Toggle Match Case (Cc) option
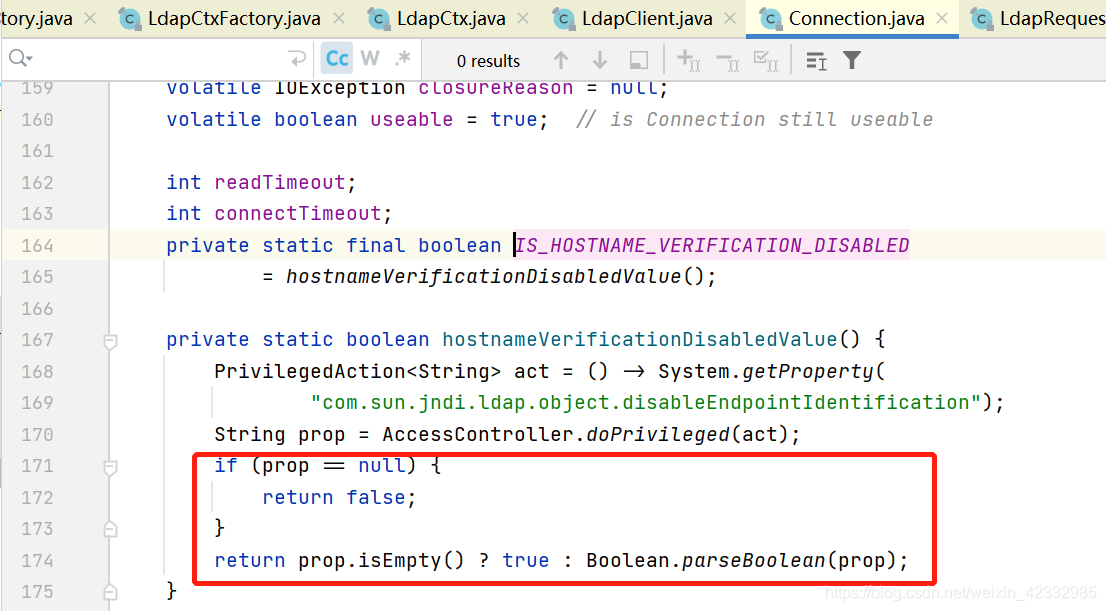 pyautogui.click(x=336, y=59)
